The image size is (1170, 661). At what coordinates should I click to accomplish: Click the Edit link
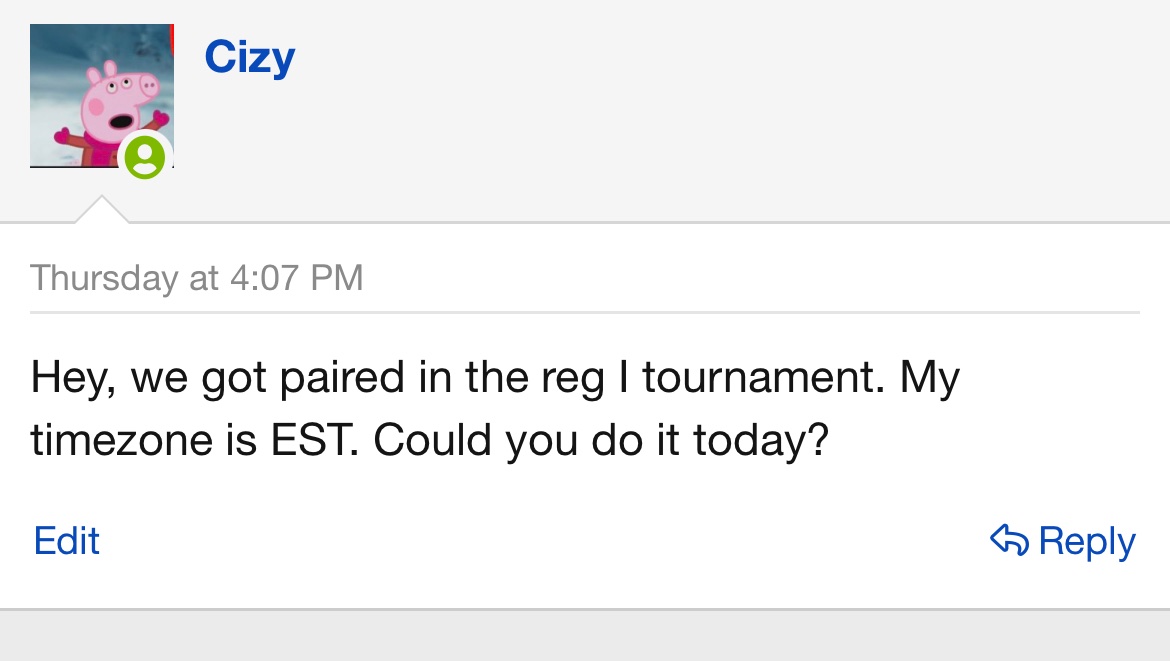[x=66, y=541]
